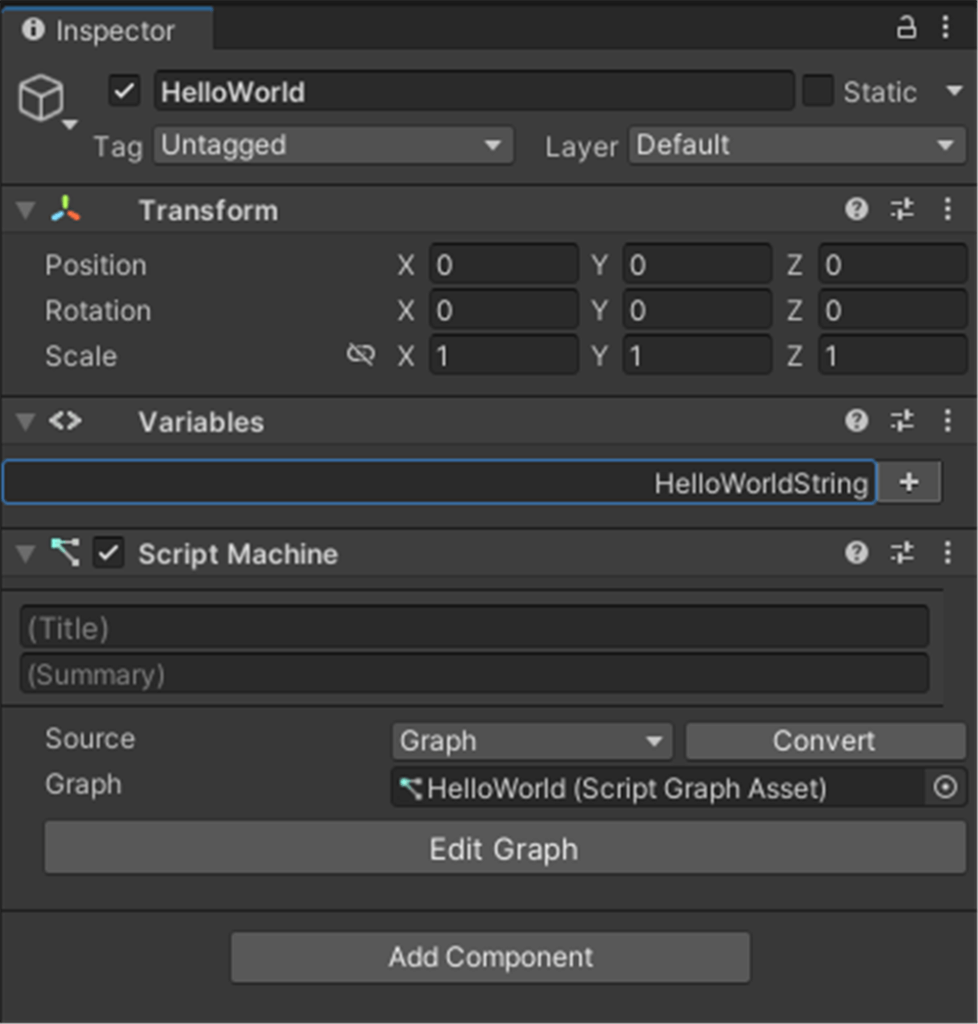Click the GameObject cube icon
Image resolution: width=978 pixels, height=1024 pixels.
41,99
